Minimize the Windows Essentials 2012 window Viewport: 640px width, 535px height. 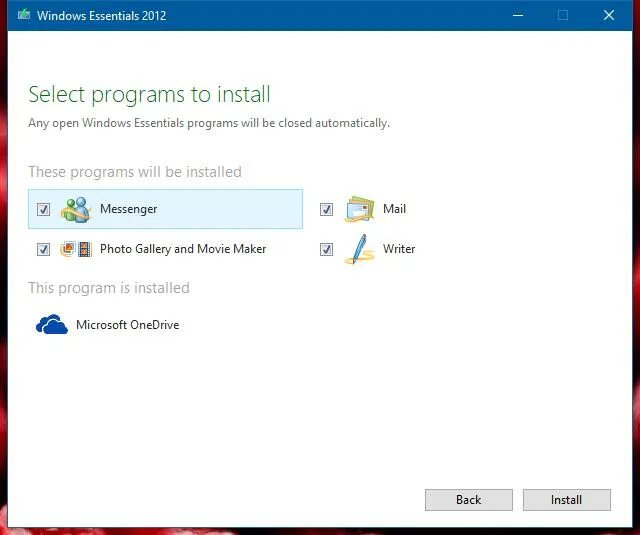coord(518,15)
